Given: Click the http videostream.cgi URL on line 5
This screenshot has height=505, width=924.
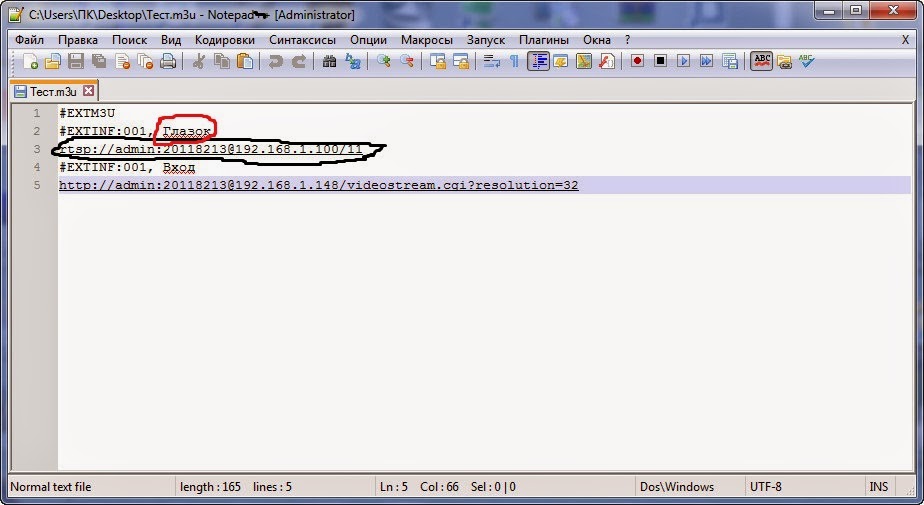Looking at the screenshot, I should pyautogui.click(x=319, y=185).
